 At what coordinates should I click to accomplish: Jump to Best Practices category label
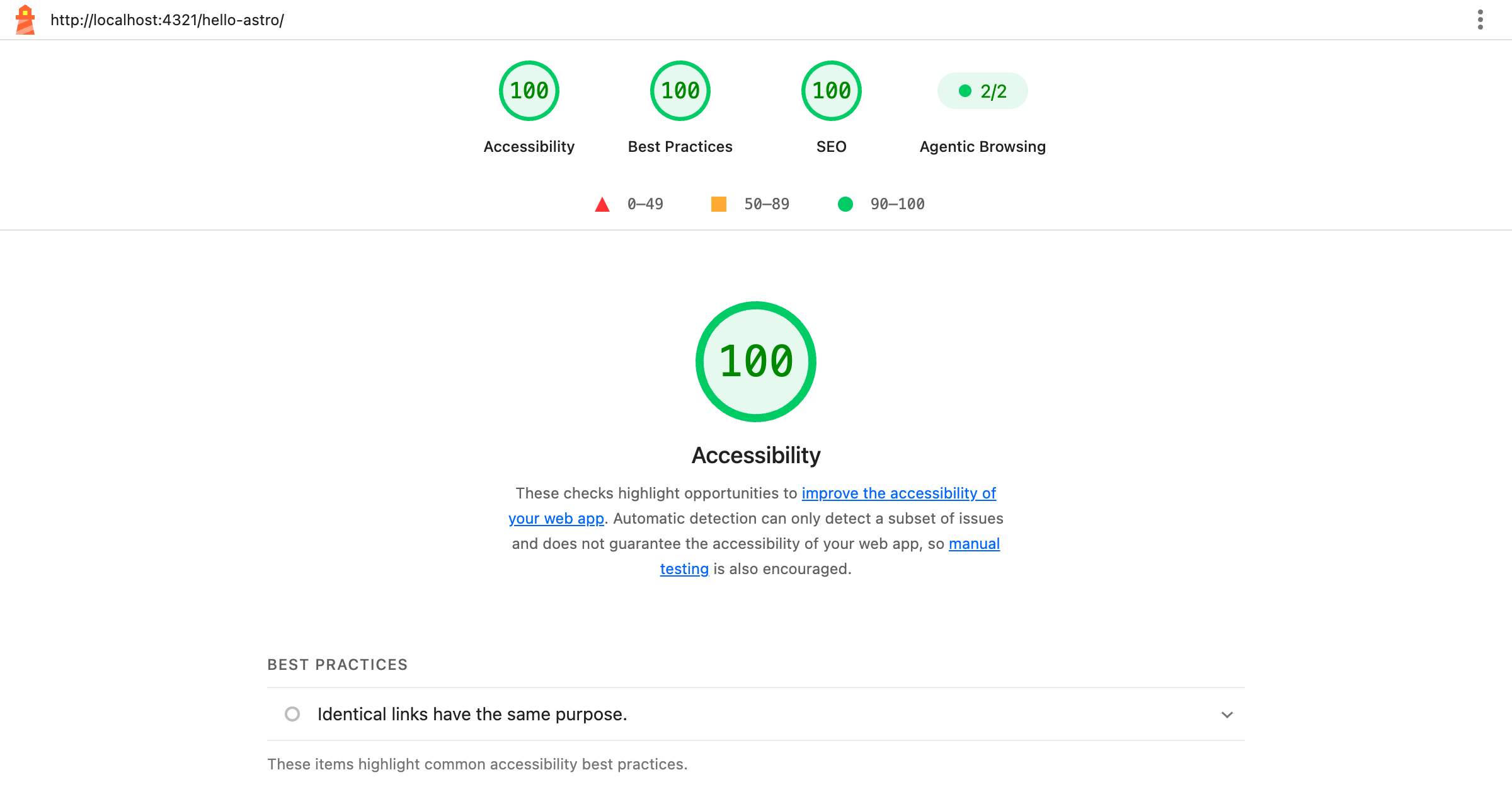[680, 147]
